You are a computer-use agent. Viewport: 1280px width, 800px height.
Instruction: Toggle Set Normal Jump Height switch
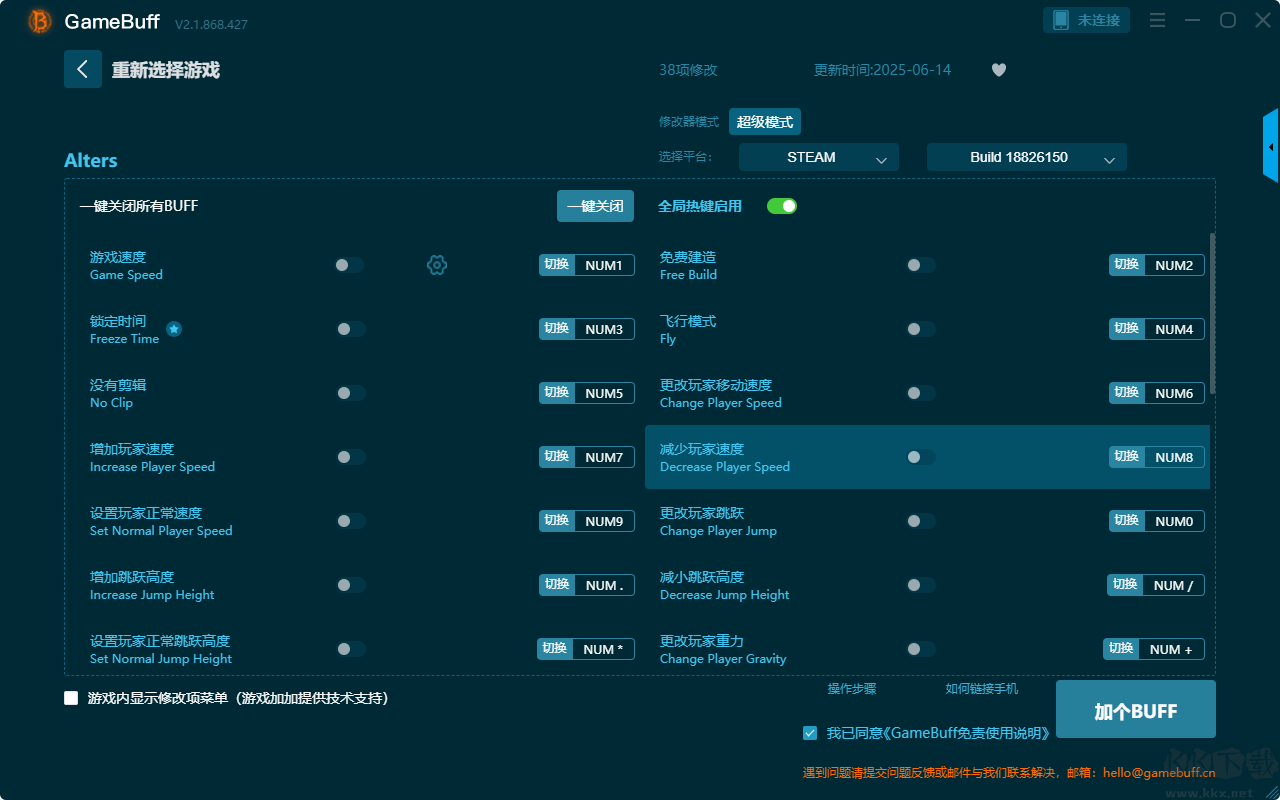coord(350,649)
